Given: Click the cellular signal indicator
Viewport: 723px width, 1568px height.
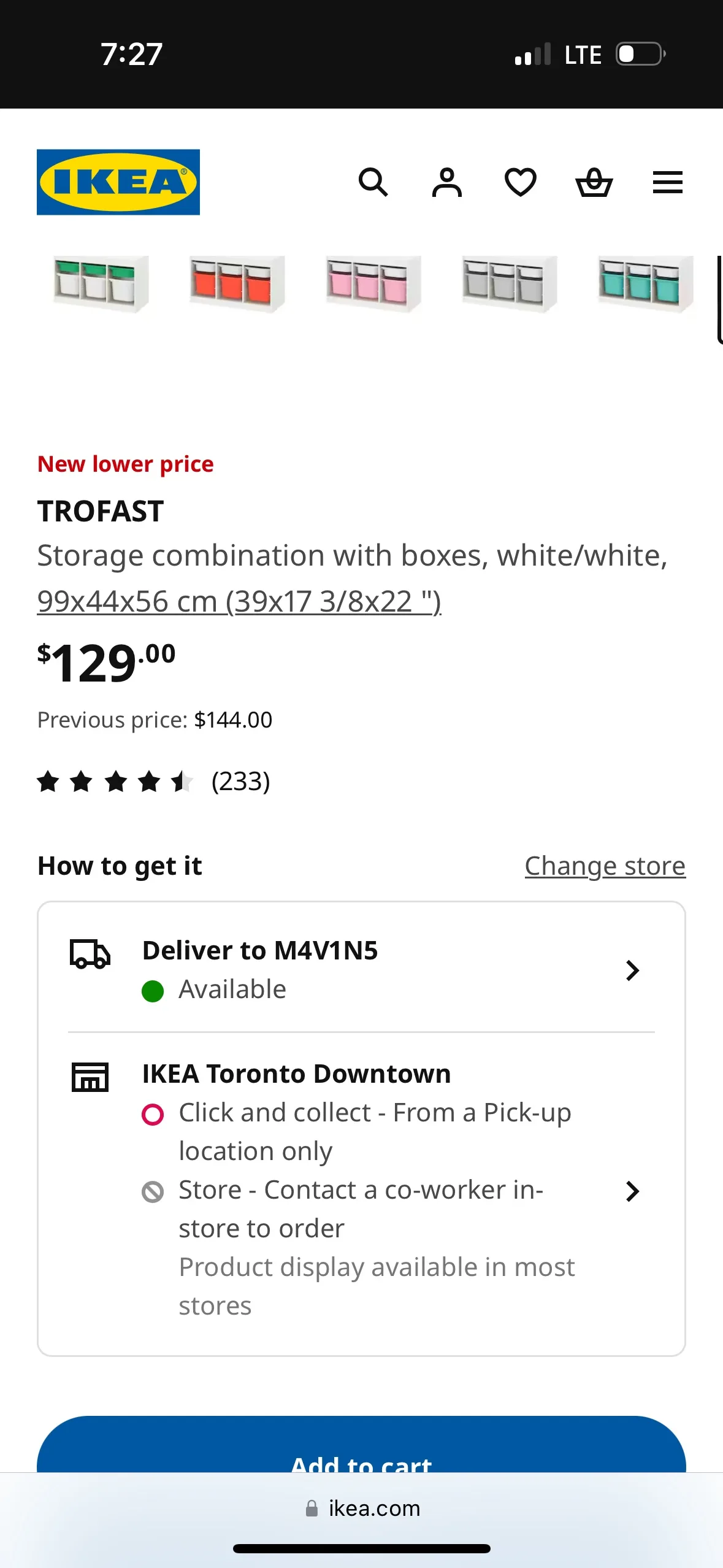Looking at the screenshot, I should (x=533, y=54).
